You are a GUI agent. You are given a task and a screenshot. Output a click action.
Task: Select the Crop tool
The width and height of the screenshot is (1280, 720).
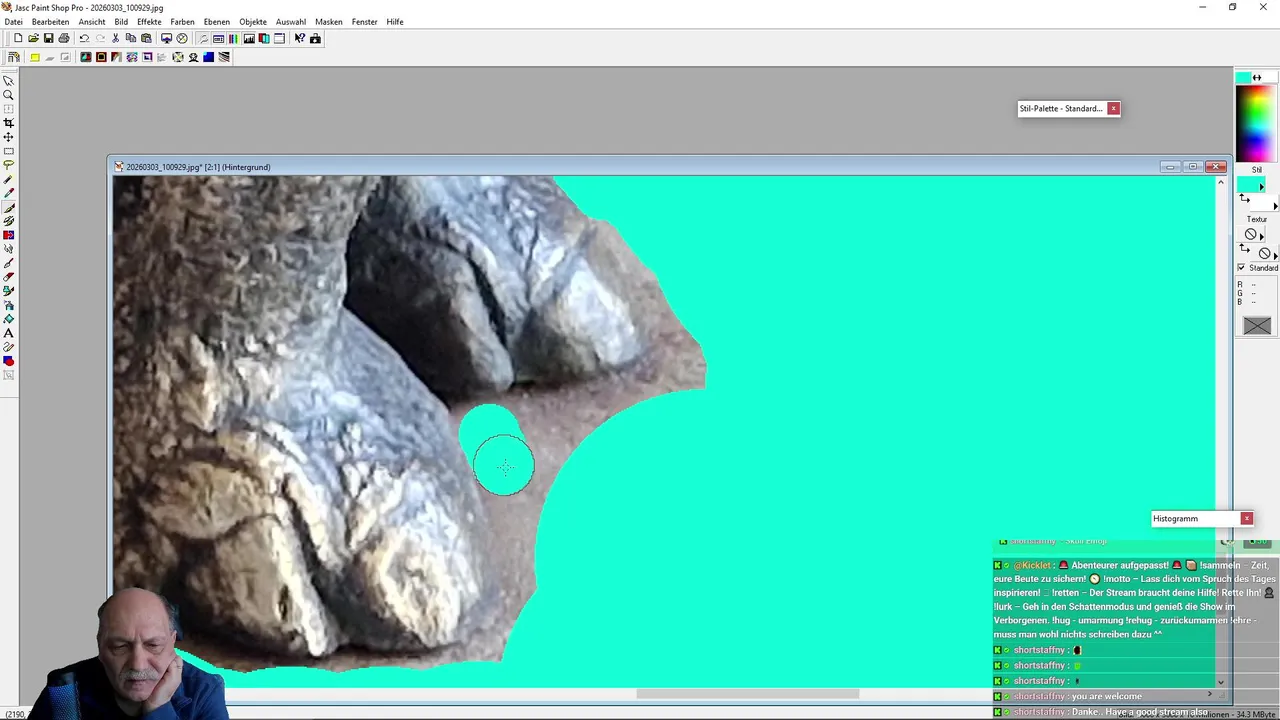click(9, 123)
